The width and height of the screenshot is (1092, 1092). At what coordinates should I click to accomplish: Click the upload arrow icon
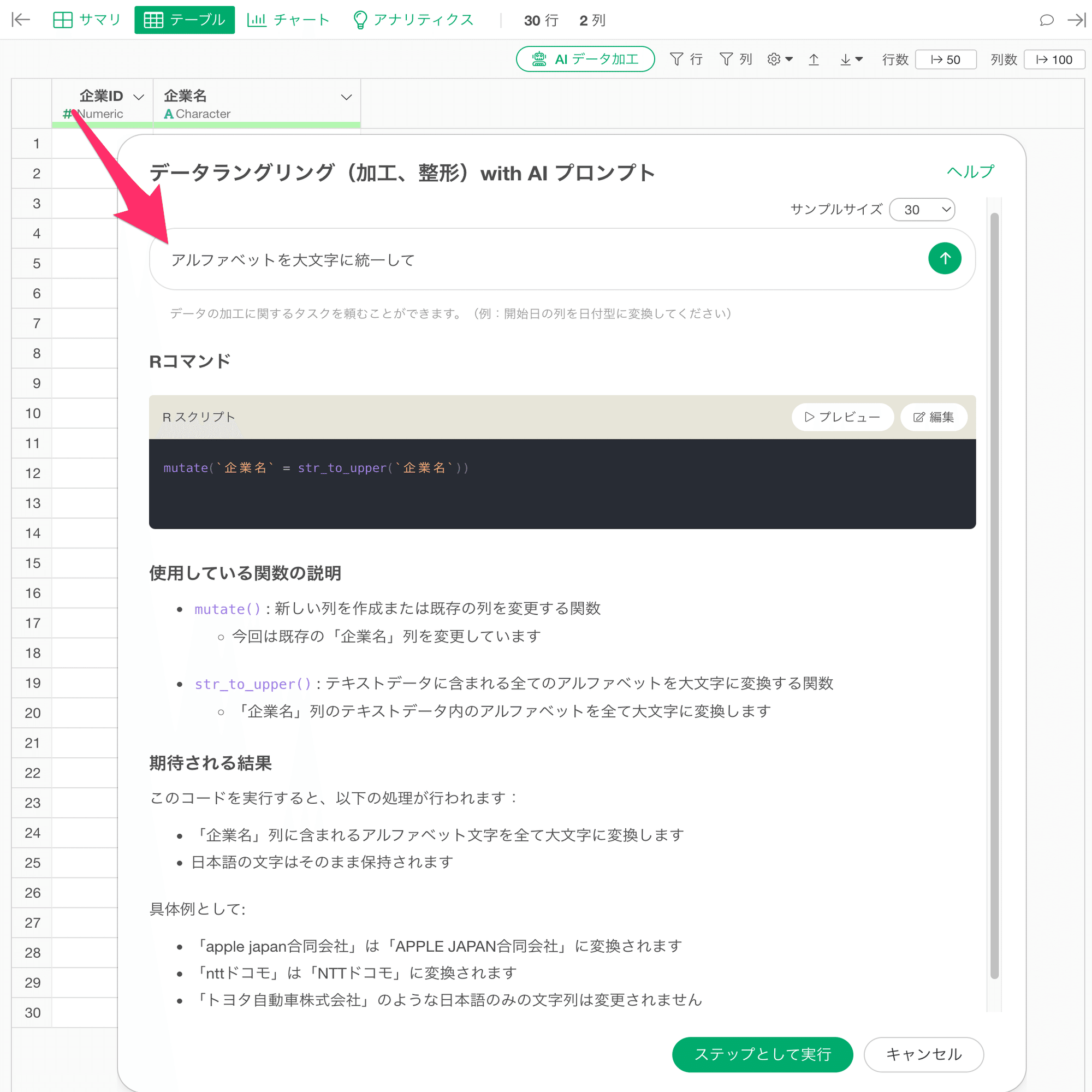coord(814,59)
